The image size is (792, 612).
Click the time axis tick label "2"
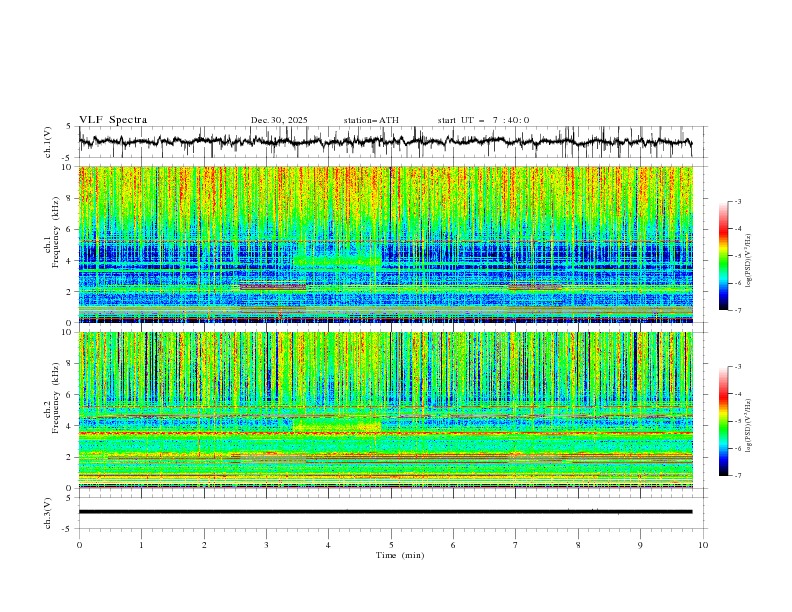[204, 545]
